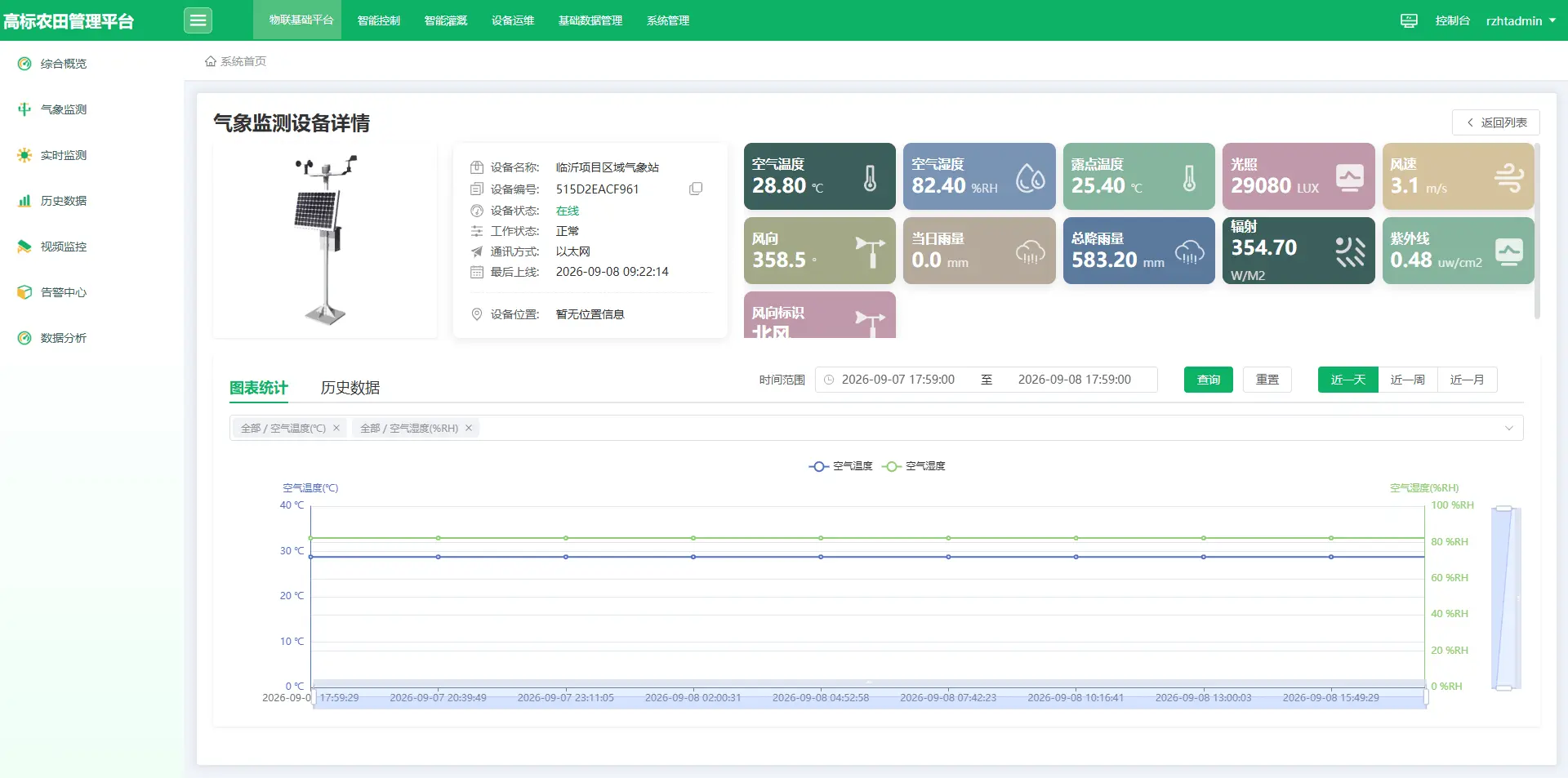
Task: Open the 基础数据管理 top menu
Action: pos(590,20)
